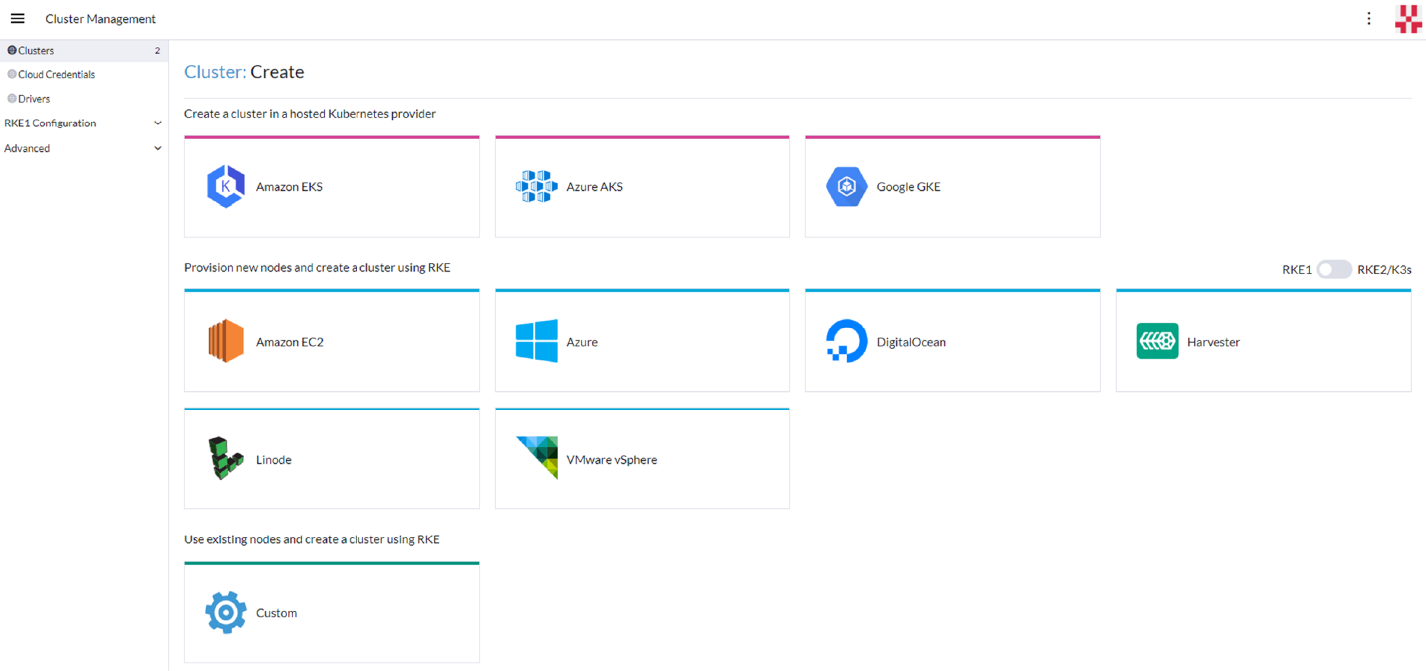This screenshot has height=671, width=1426.
Task: Choose the Harvester label
Action: tap(1213, 342)
